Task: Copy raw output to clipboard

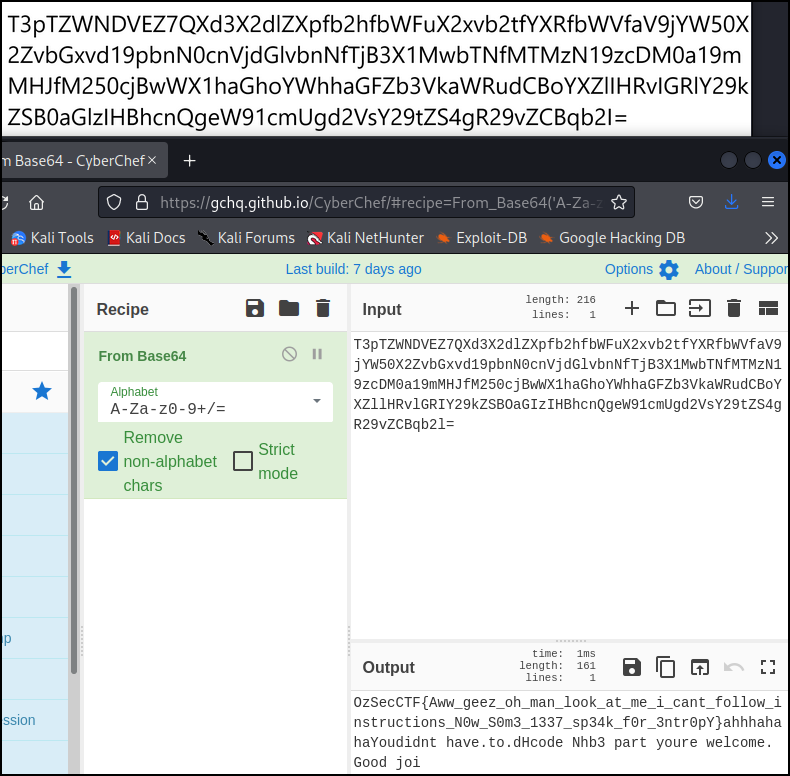Action: point(665,667)
